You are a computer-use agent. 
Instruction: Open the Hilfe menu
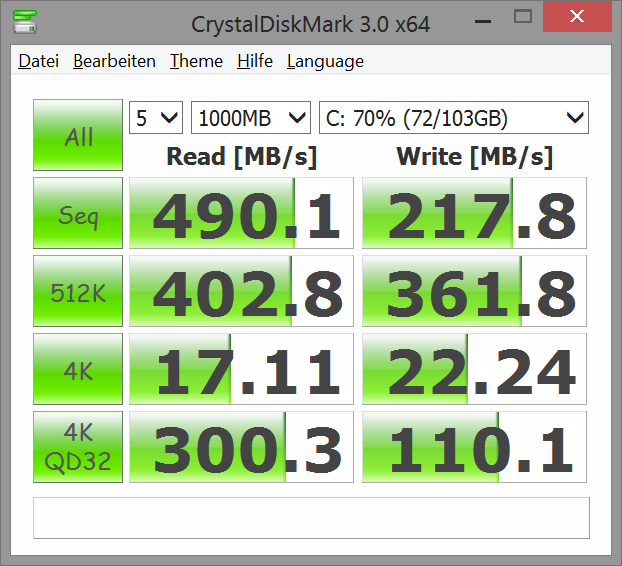click(x=255, y=61)
